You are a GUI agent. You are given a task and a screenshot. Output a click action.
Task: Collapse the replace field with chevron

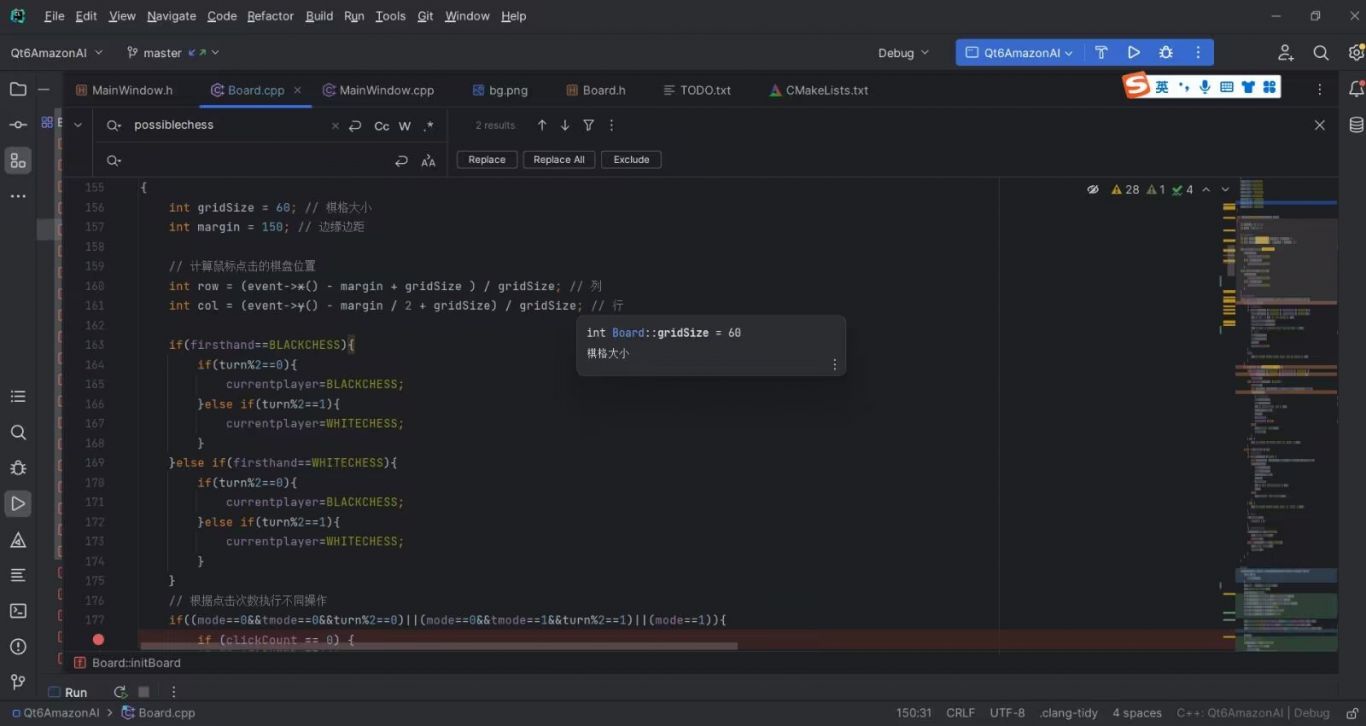point(77,125)
